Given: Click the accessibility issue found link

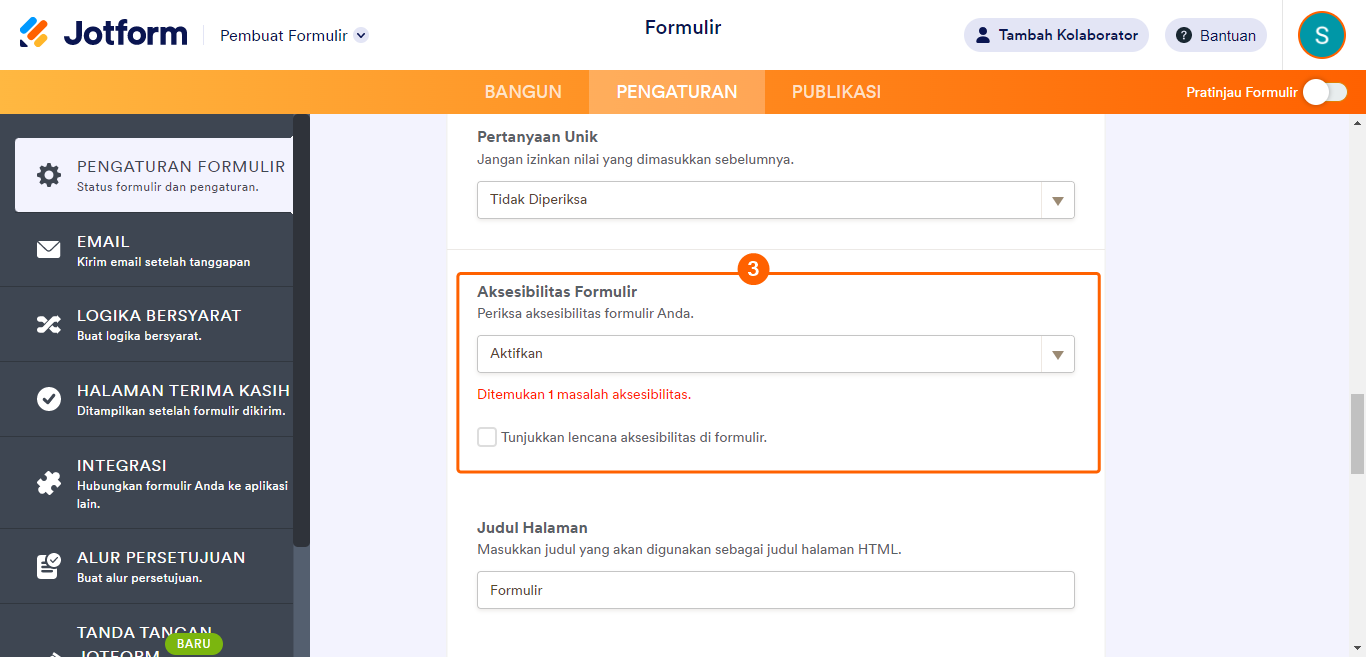Looking at the screenshot, I should [584, 395].
